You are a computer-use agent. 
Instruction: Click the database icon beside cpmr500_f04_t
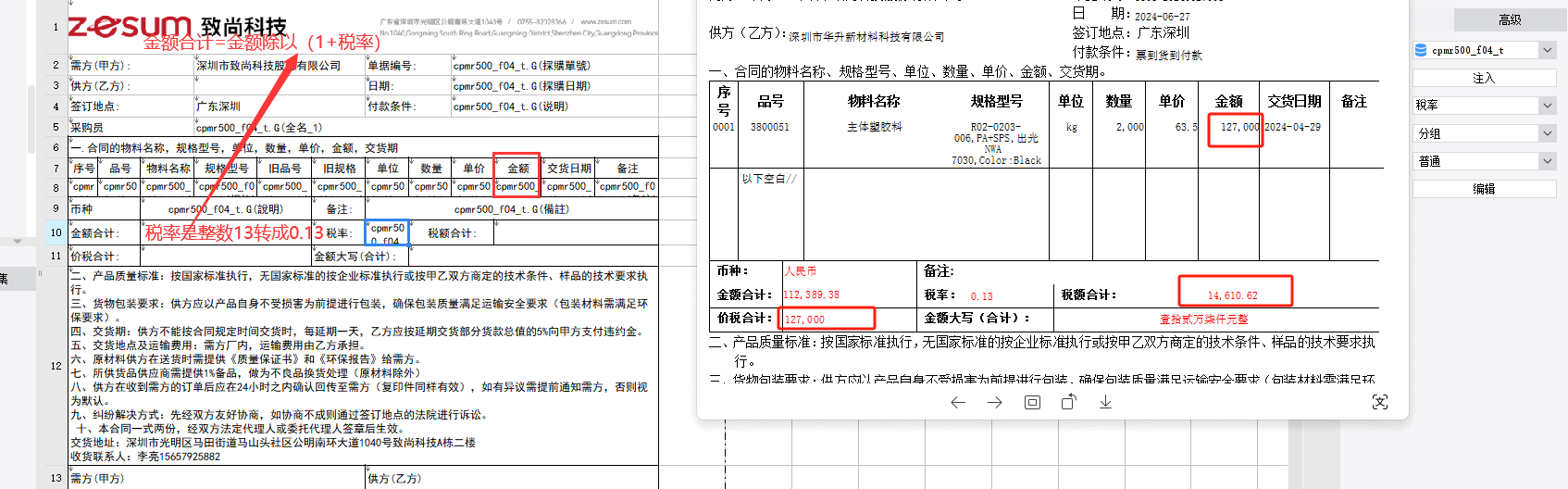(1421, 50)
